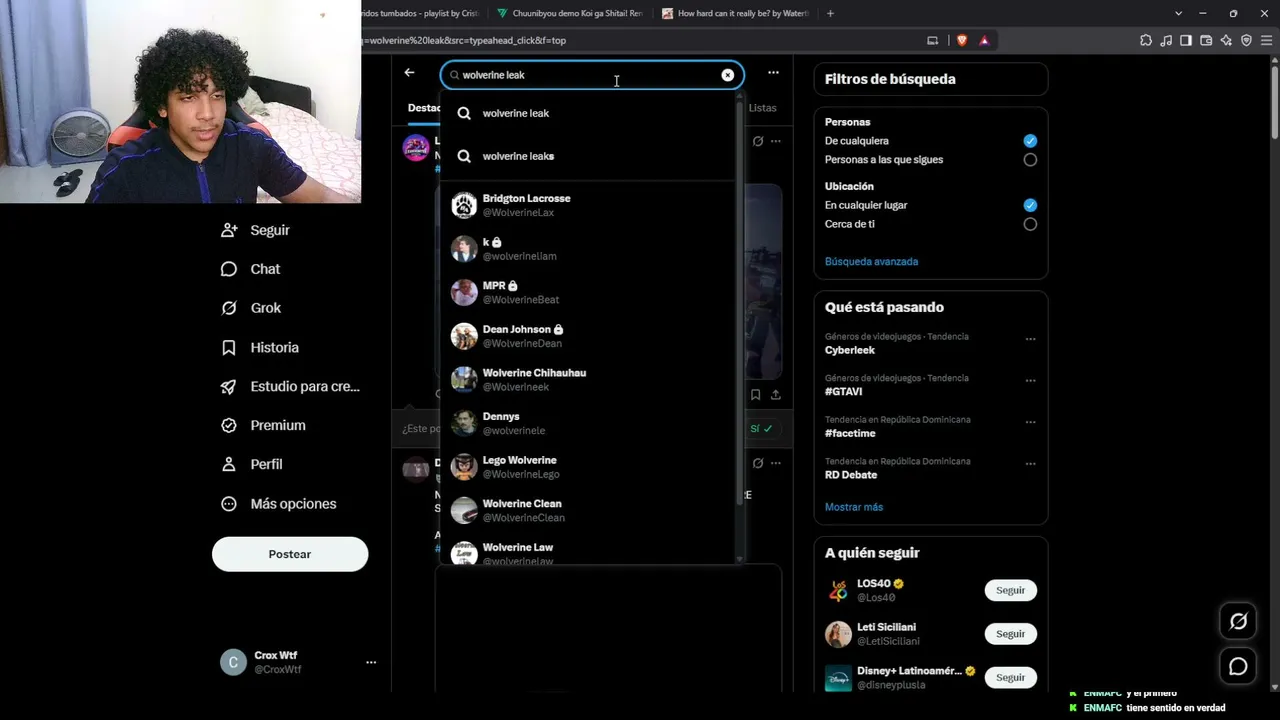1280x720 pixels.
Task: Open the browser main menu icon
Action: (x=1266, y=41)
